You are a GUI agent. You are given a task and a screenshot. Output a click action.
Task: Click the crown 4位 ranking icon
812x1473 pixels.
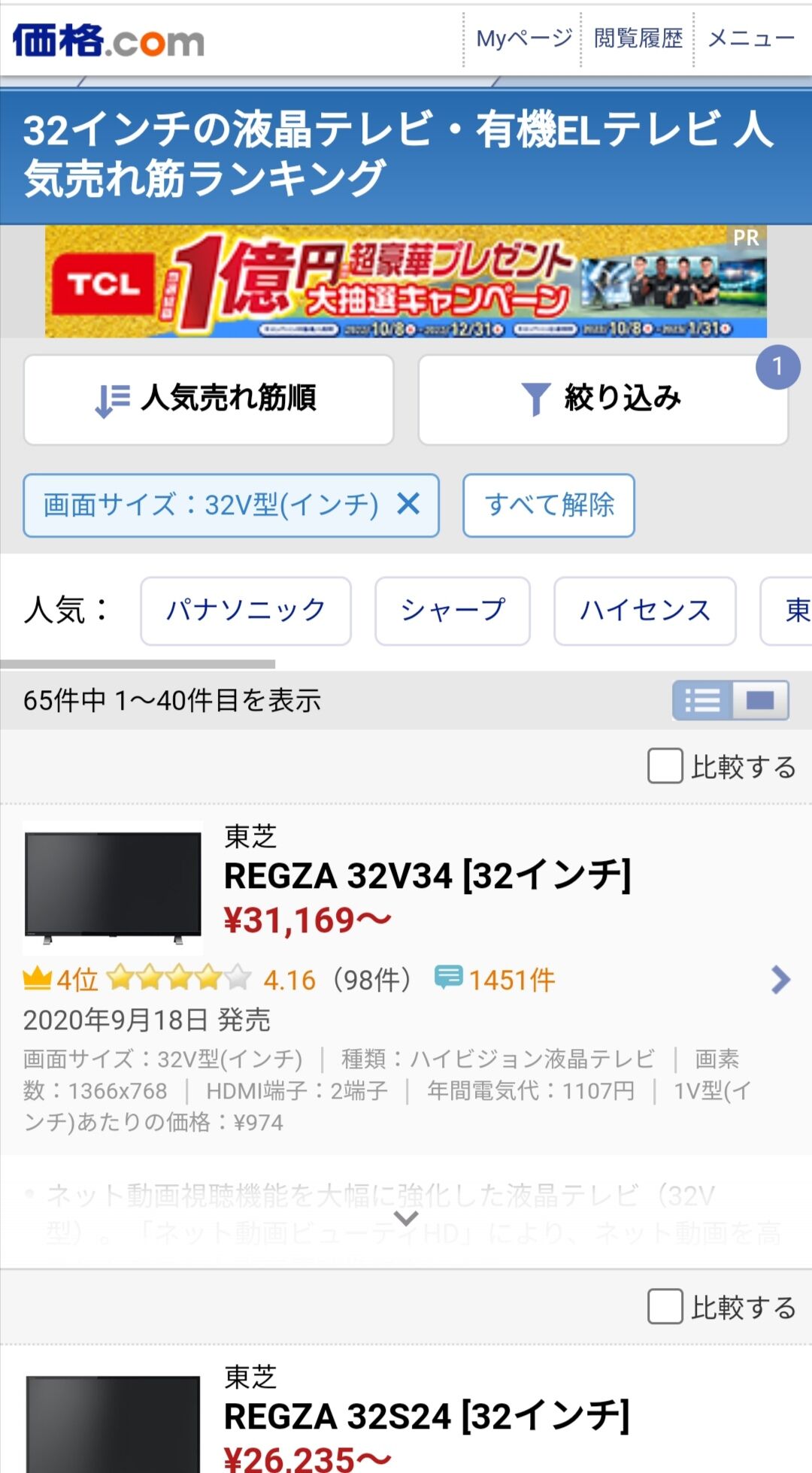pyautogui.click(x=38, y=979)
